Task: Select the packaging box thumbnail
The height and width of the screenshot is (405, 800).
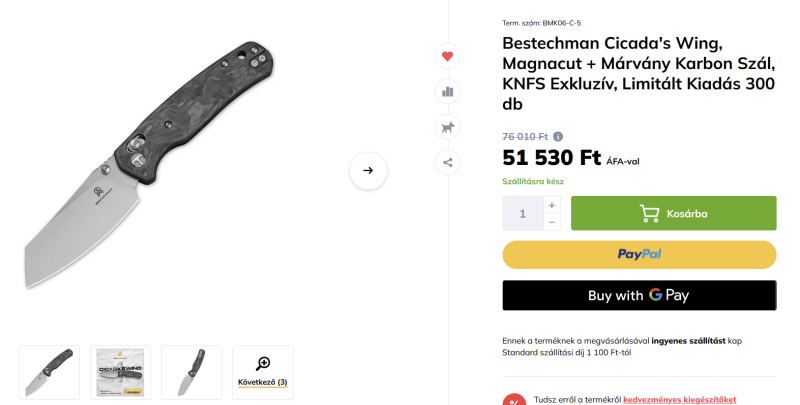Action: tap(120, 373)
